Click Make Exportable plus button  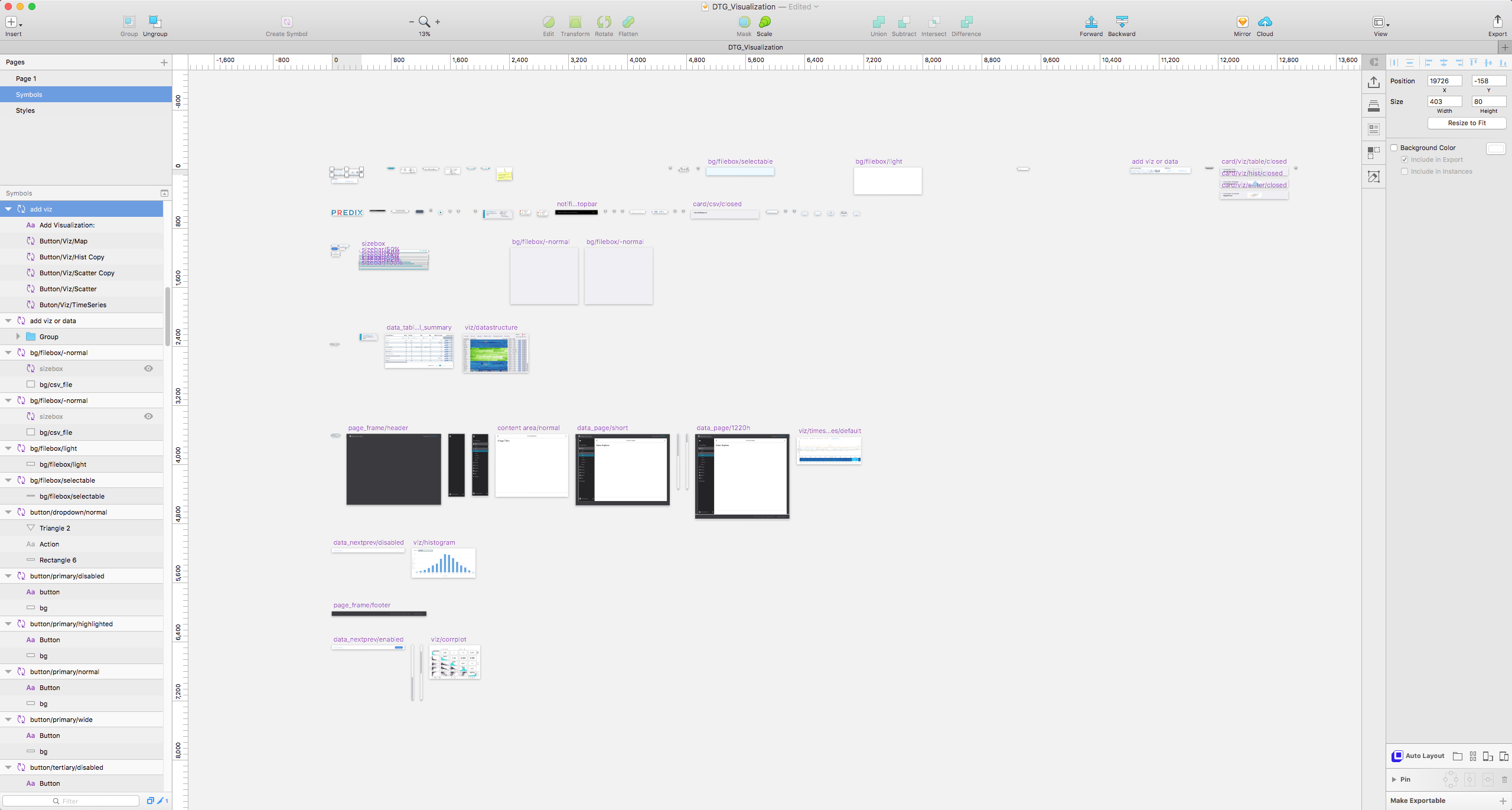click(x=1503, y=801)
